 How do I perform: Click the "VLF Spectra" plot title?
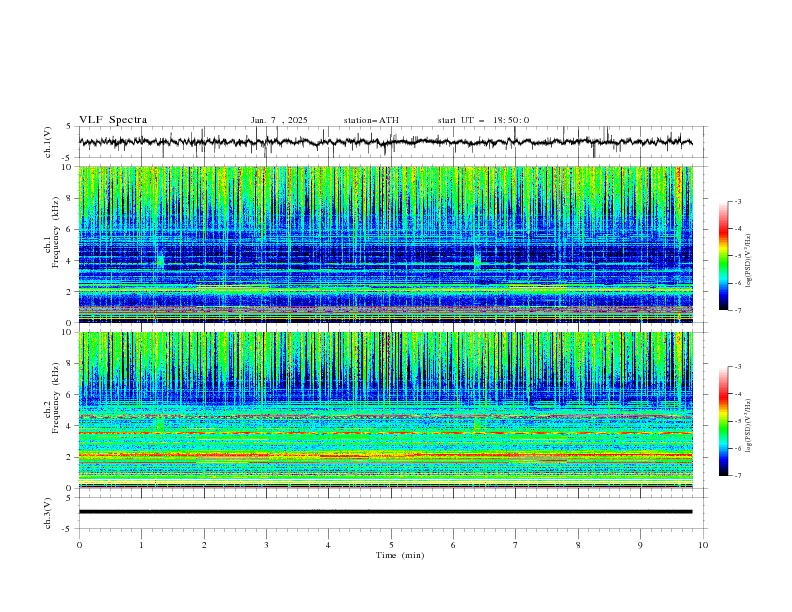113,120
